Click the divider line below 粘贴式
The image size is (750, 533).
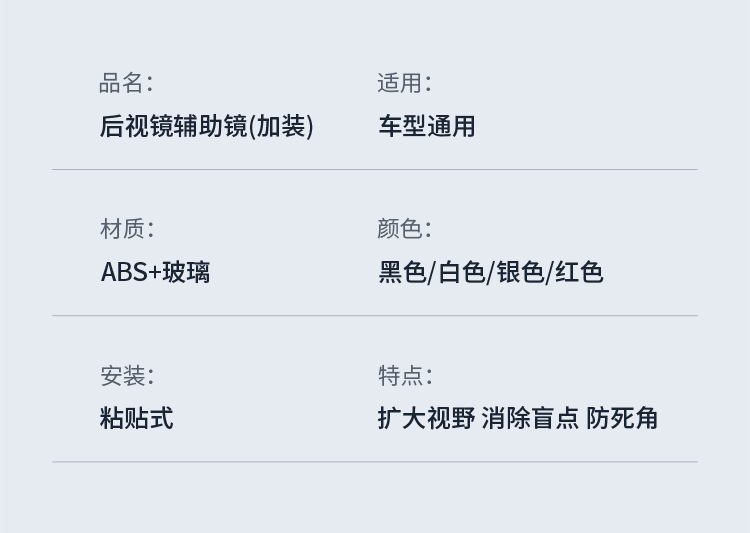(x=375, y=462)
